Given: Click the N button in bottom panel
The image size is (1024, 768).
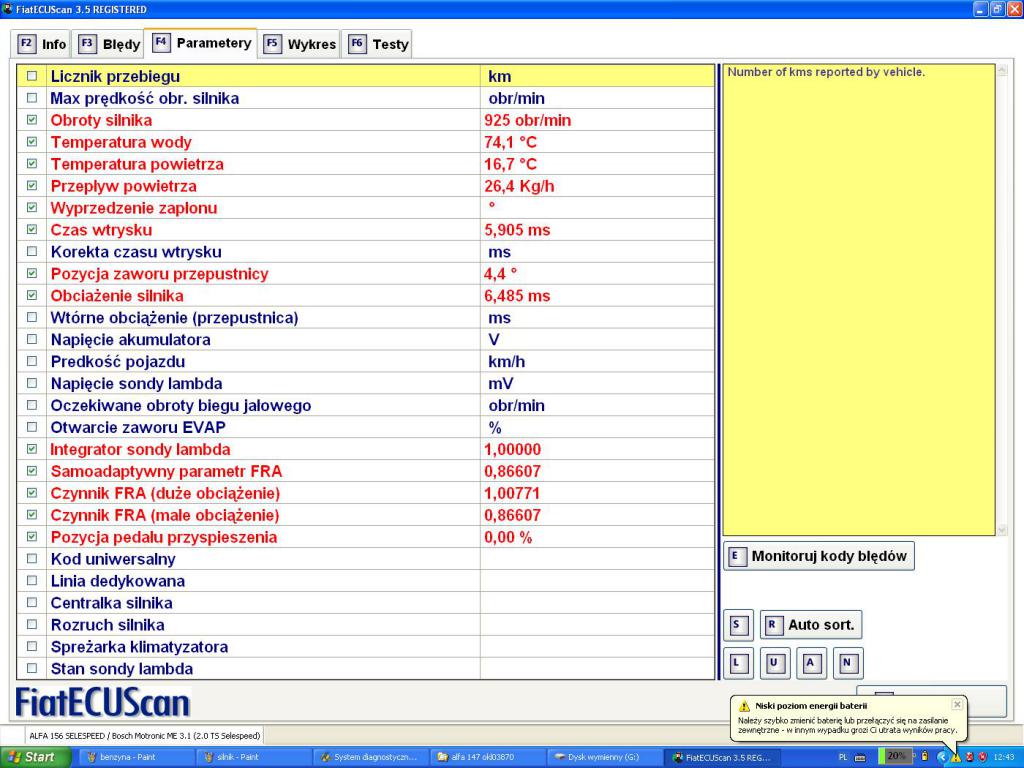Looking at the screenshot, I should (847, 662).
